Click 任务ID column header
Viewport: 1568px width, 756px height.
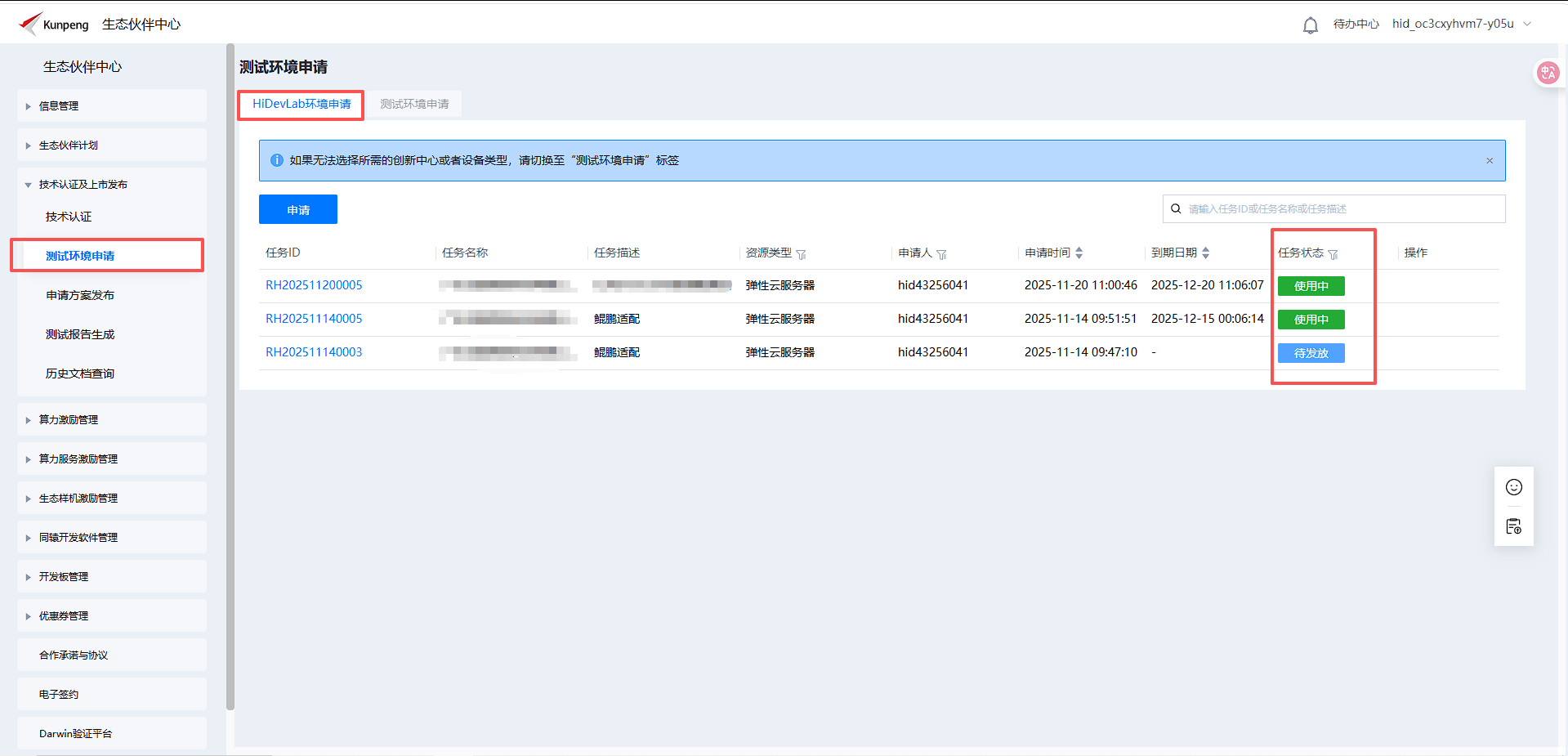point(283,253)
